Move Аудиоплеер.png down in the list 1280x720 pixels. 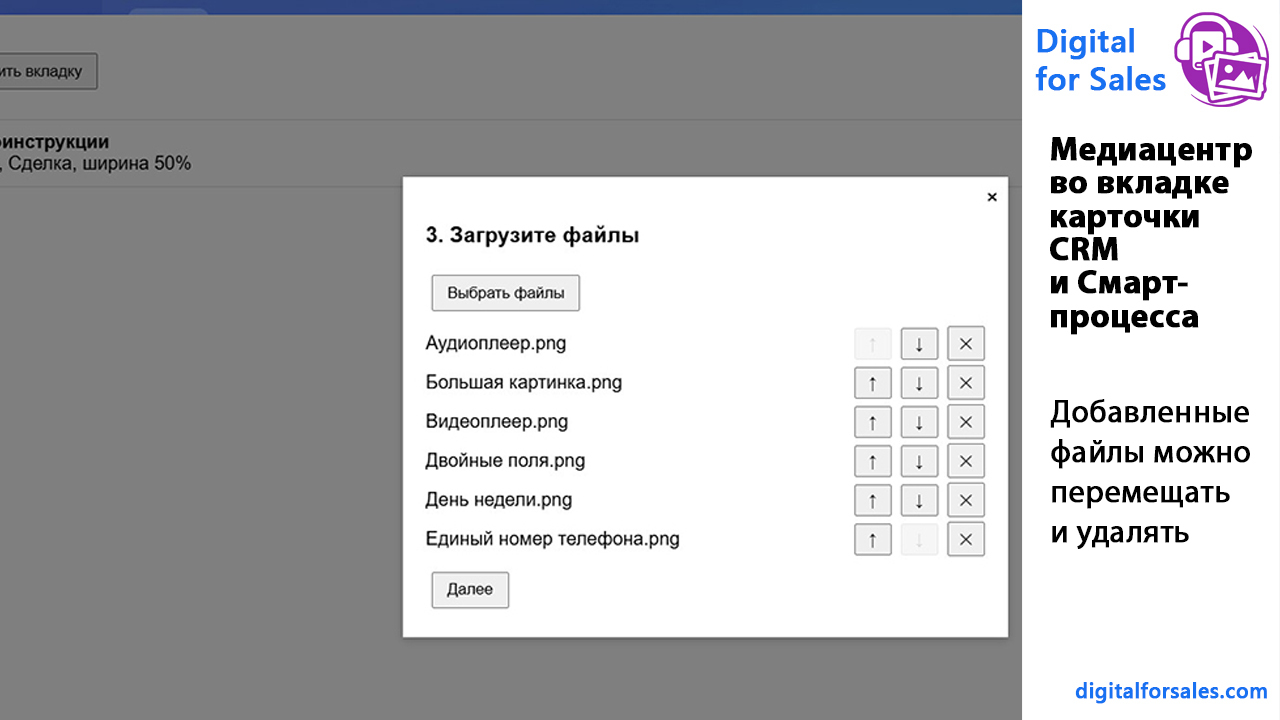point(919,343)
